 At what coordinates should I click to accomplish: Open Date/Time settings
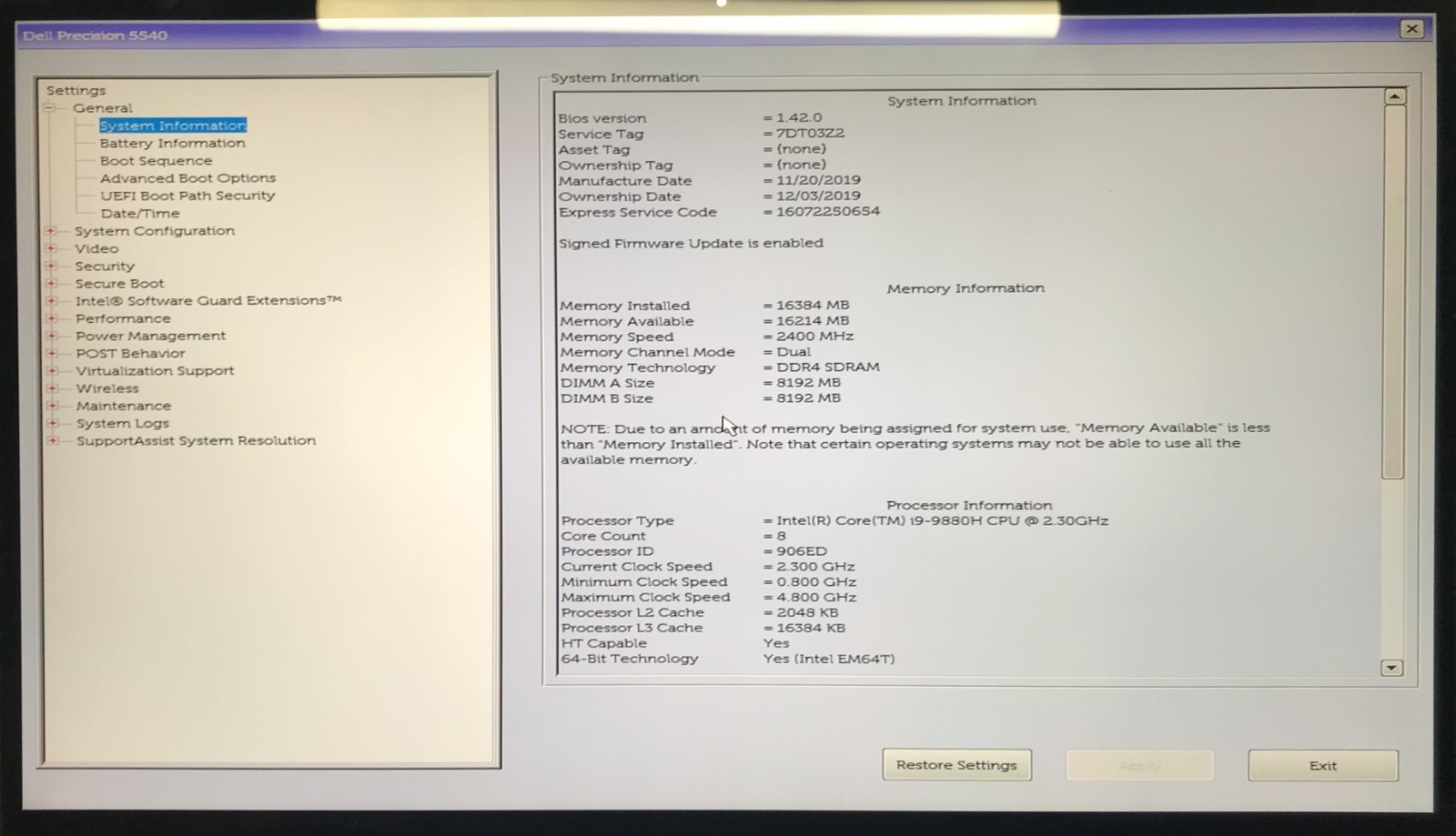140,213
